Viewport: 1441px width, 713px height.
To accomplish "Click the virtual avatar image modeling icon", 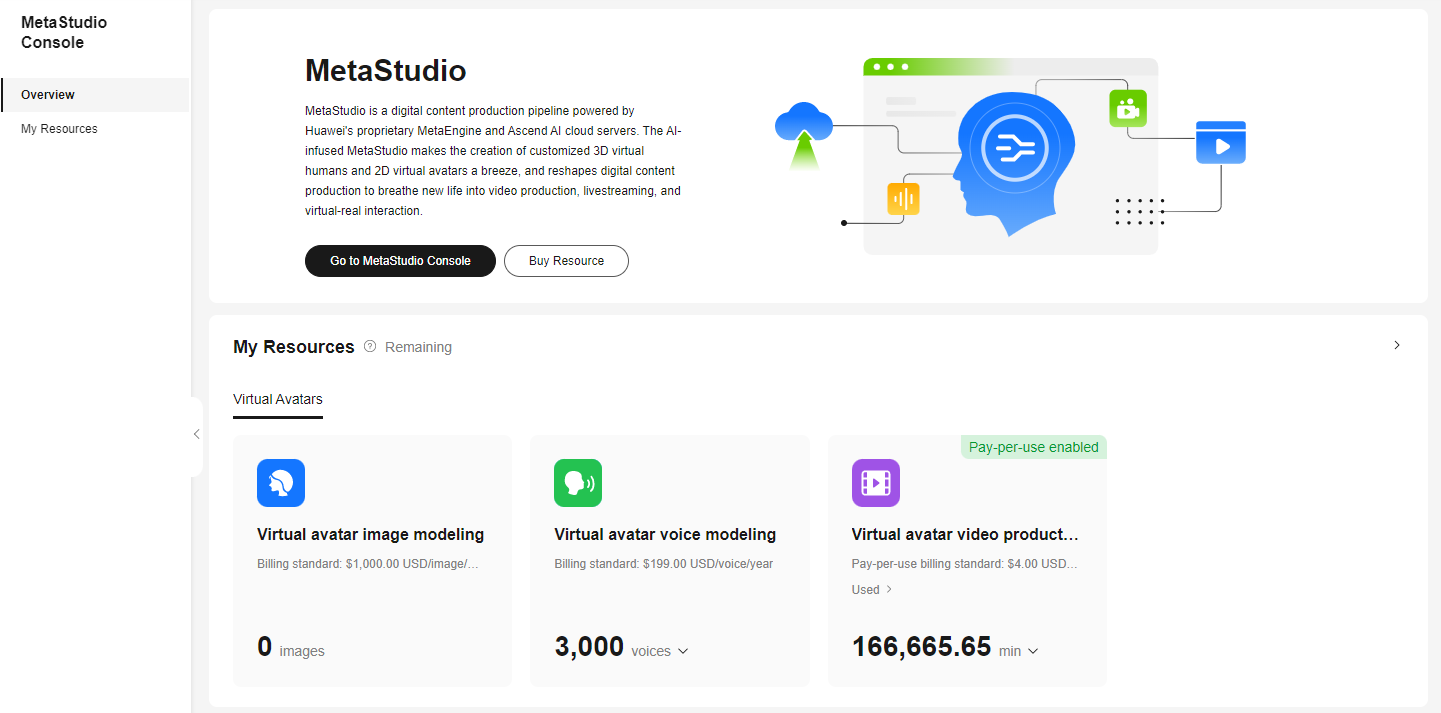I will (281, 483).
